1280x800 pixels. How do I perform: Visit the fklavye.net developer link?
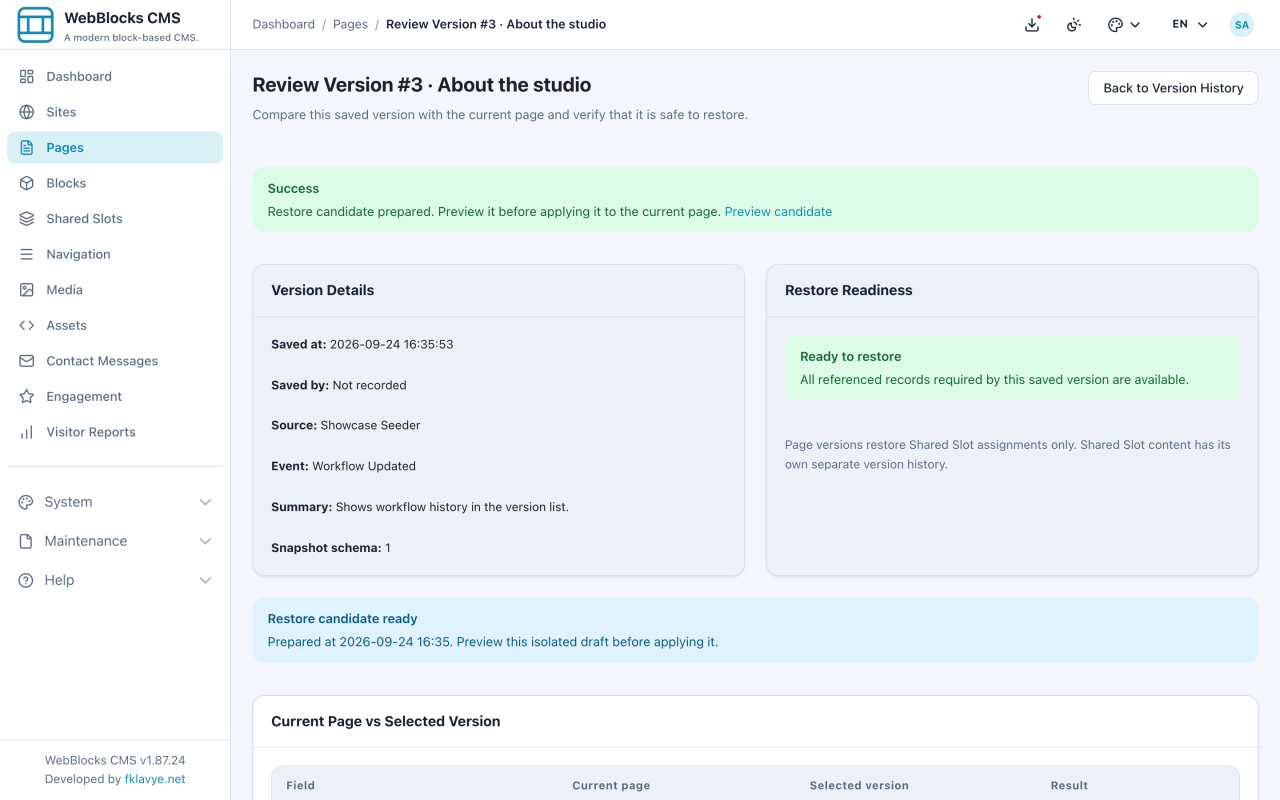click(x=155, y=779)
